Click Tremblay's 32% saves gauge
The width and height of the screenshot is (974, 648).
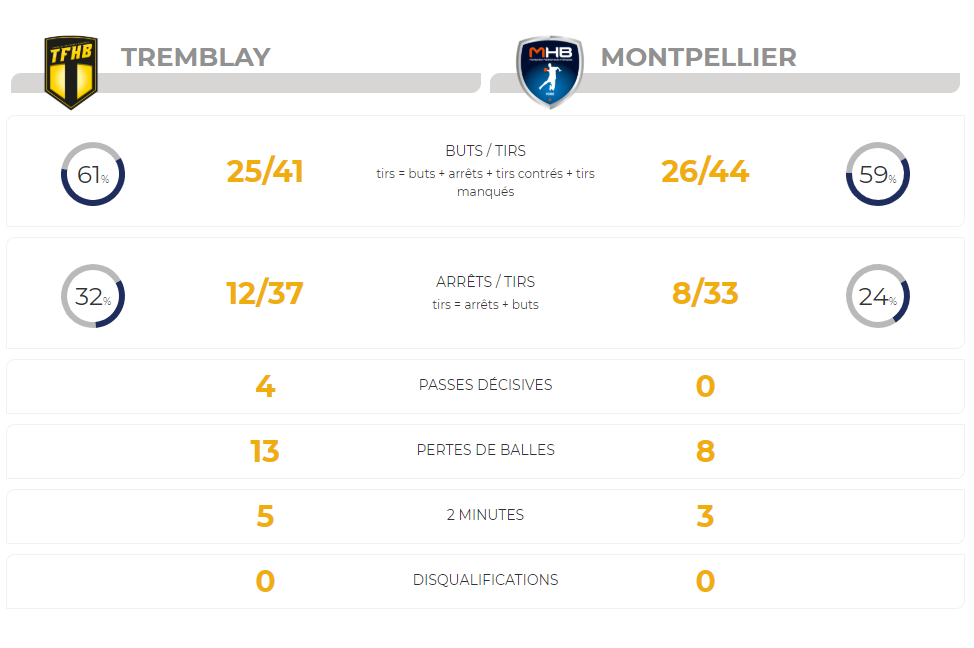[93, 296]
